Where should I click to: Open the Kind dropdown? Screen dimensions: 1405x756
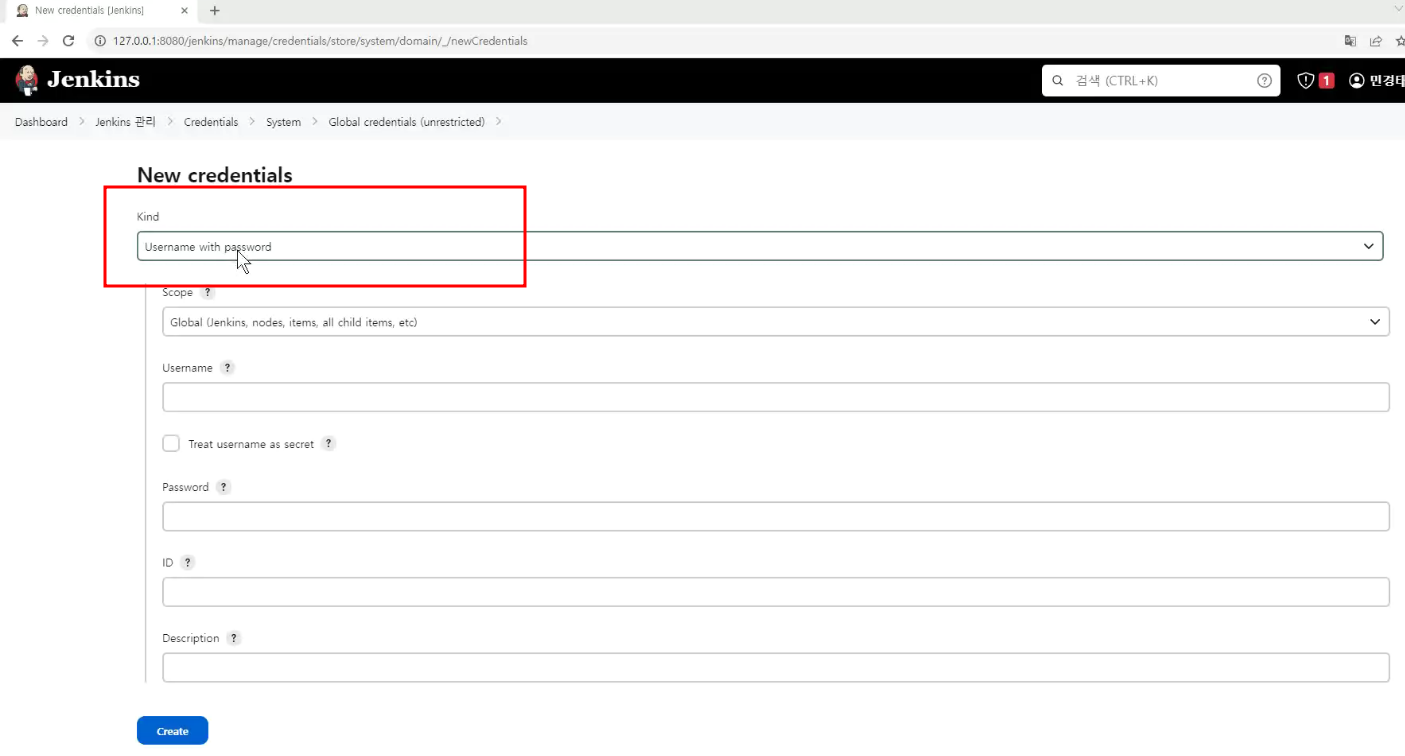coord(760,246)
